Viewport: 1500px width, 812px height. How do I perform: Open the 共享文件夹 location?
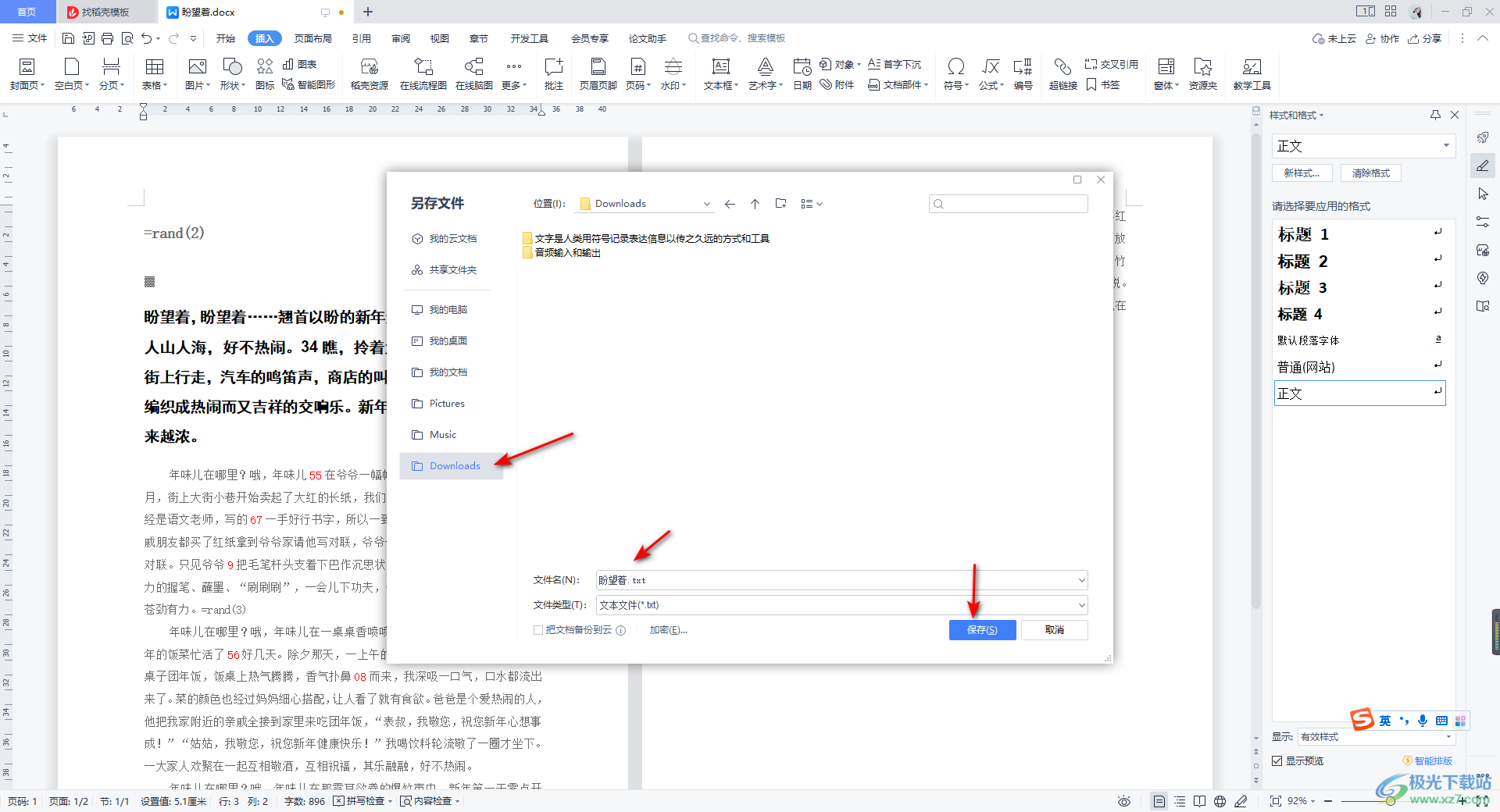pos(445,270)
